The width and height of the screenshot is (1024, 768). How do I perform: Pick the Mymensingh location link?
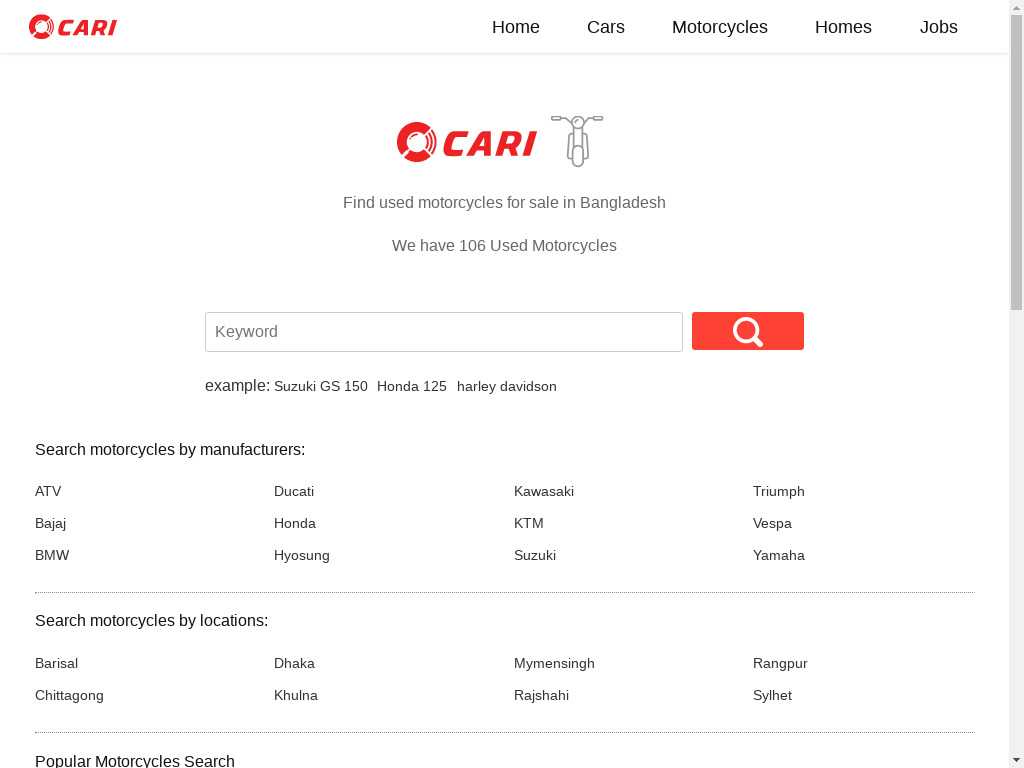coord(554,663)
